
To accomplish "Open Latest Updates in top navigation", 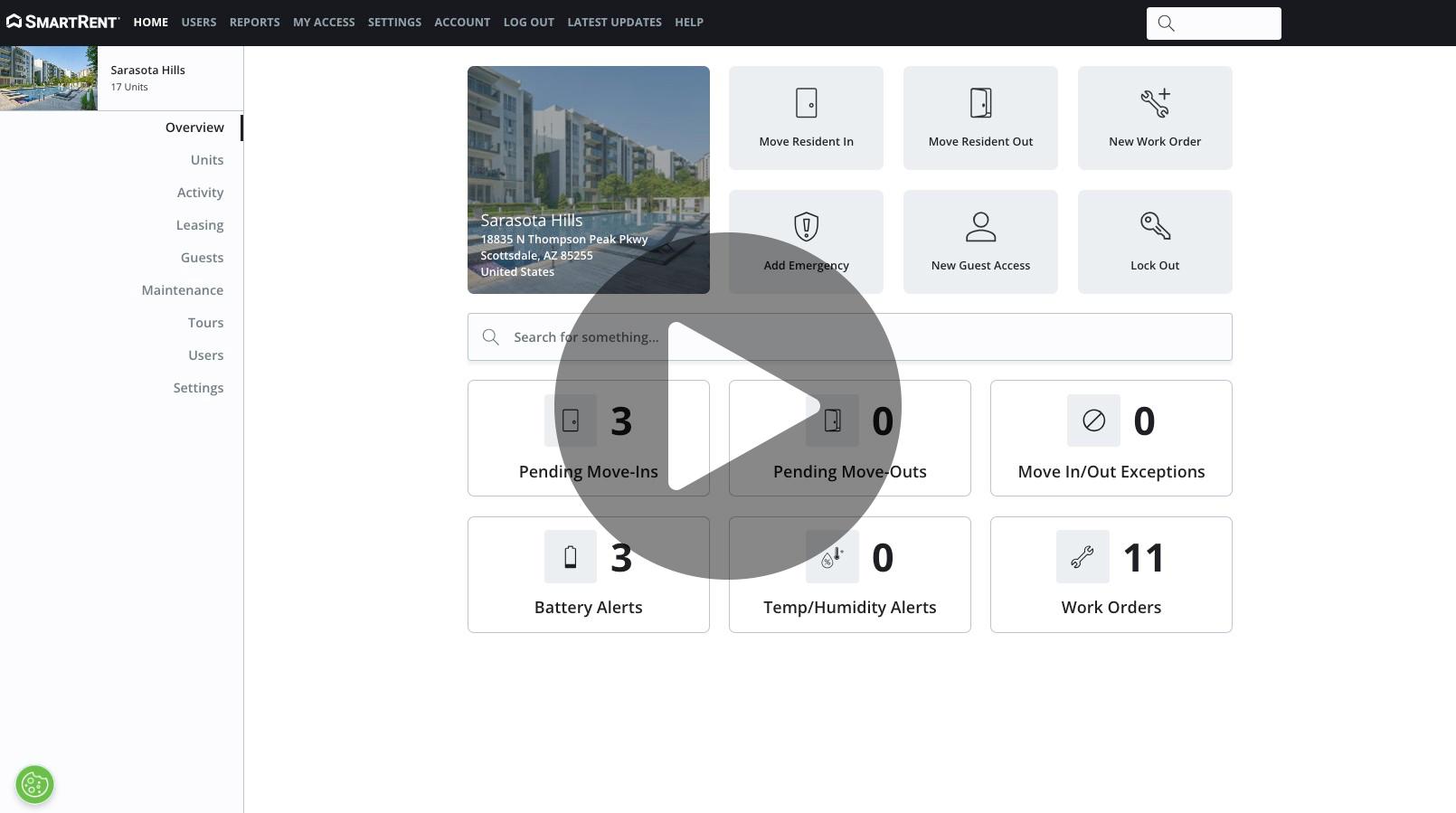I will coord(614,22).
